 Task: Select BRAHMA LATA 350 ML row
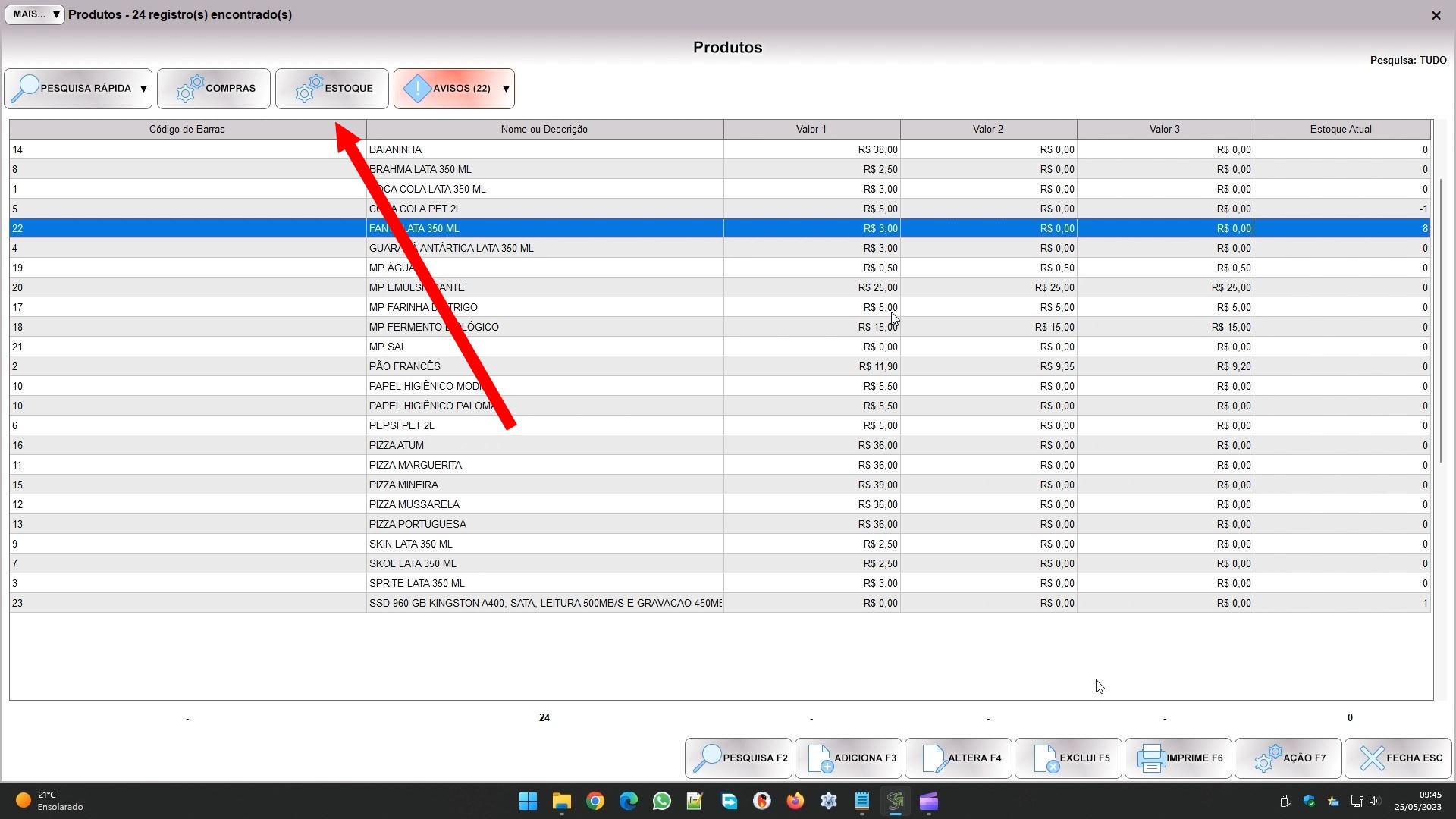click(720, 169)
